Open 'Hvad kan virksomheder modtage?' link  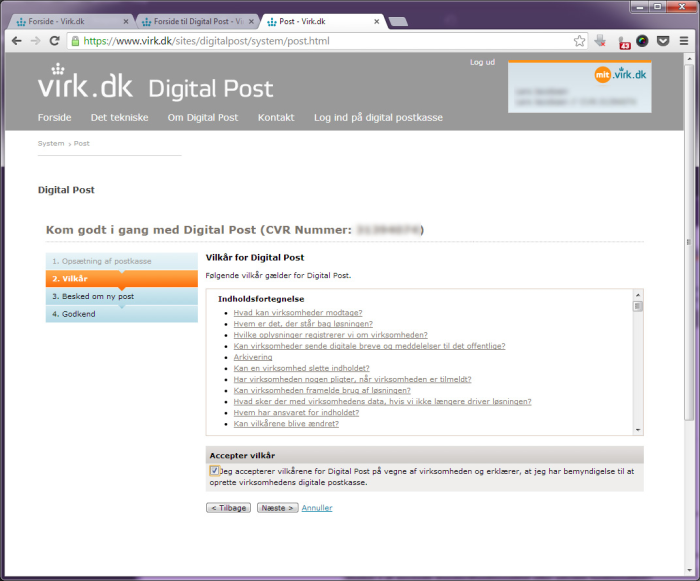(x=298, y=313)
